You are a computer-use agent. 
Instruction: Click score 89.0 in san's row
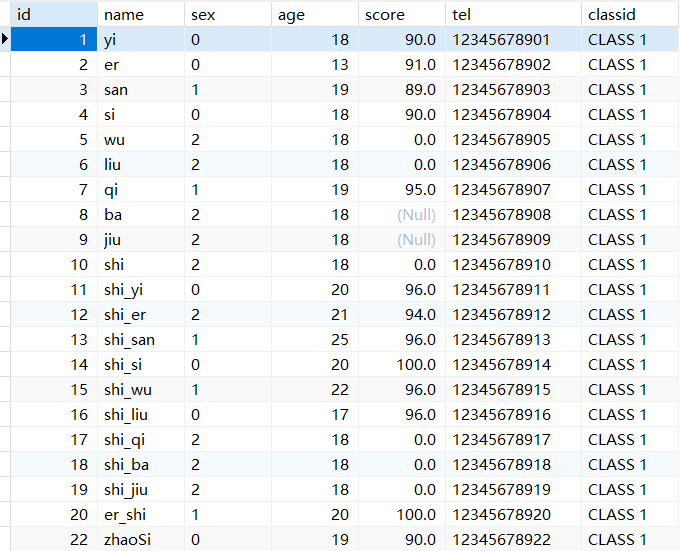pyautogui.click(x=402, y=90)
